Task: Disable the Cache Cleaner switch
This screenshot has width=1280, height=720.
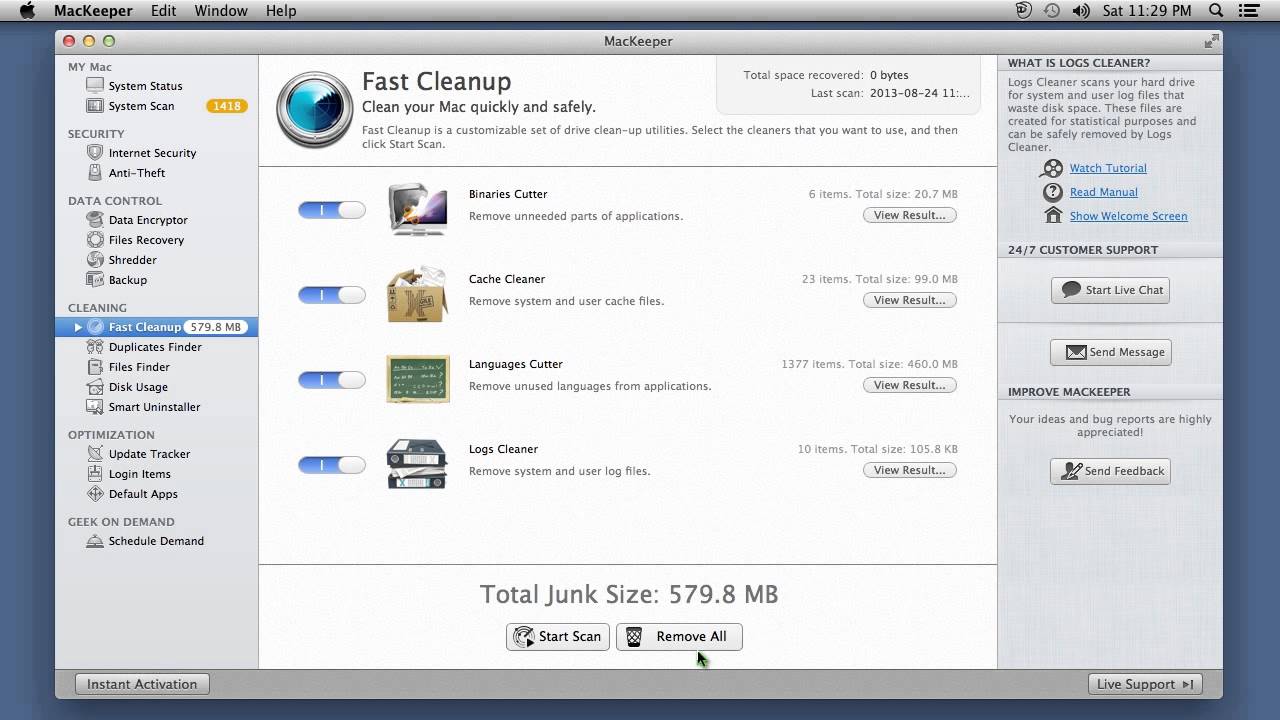Action: click(x=331, y=295)
